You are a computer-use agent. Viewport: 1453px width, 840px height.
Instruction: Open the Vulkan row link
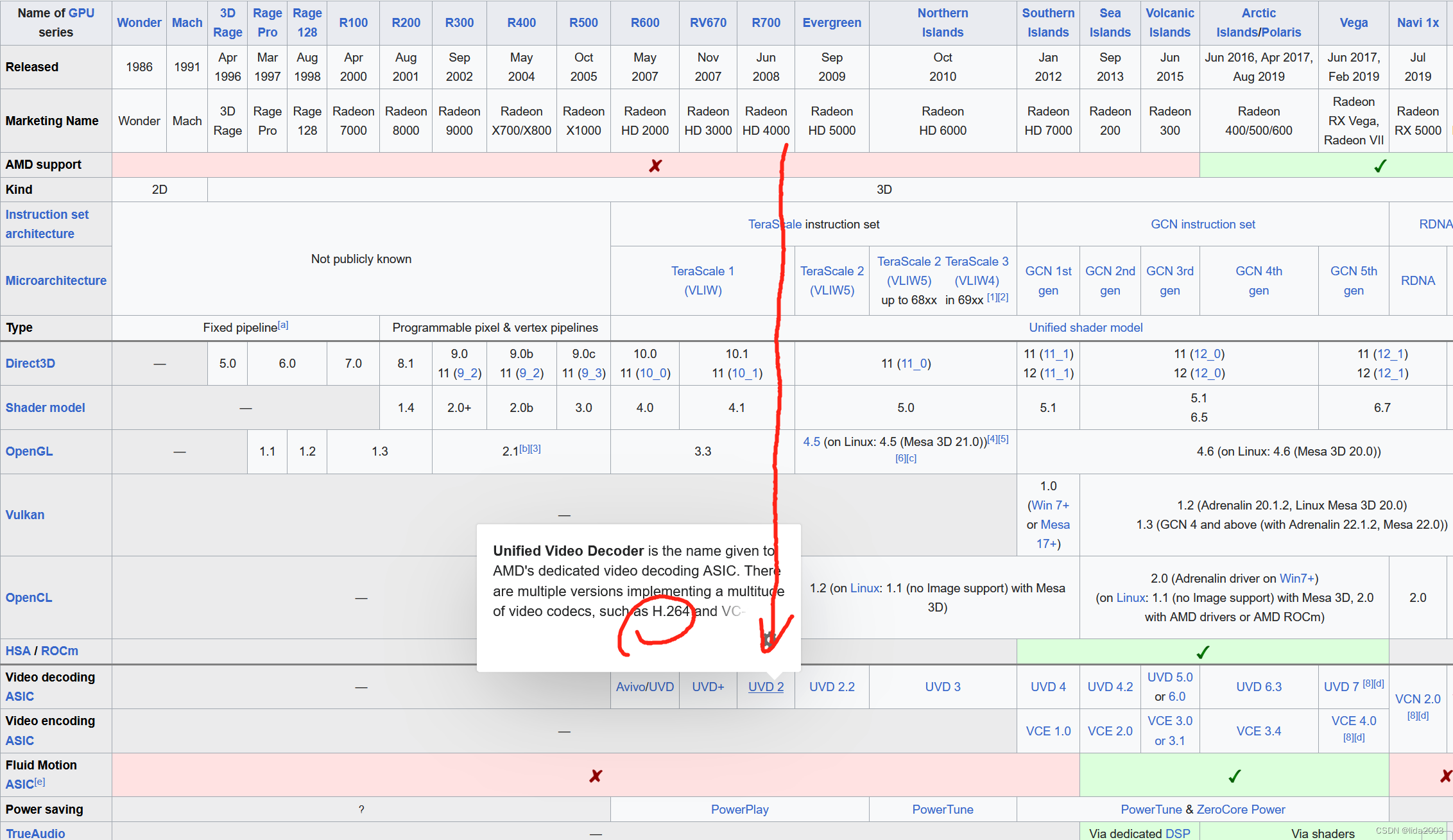25,515
